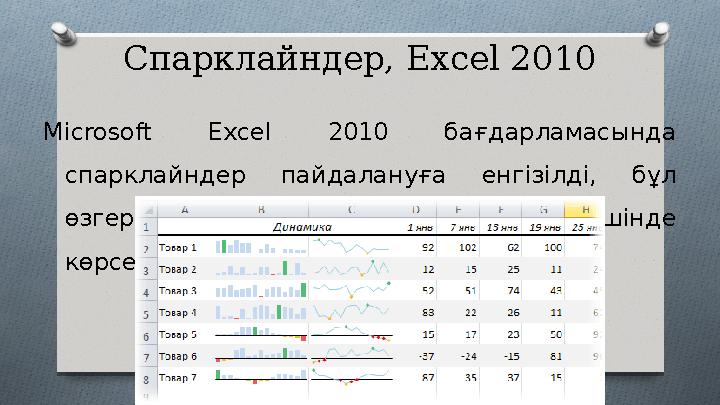Select the 'Товар 3' cell
720x405 pixels.
click(x=178, y=291)
